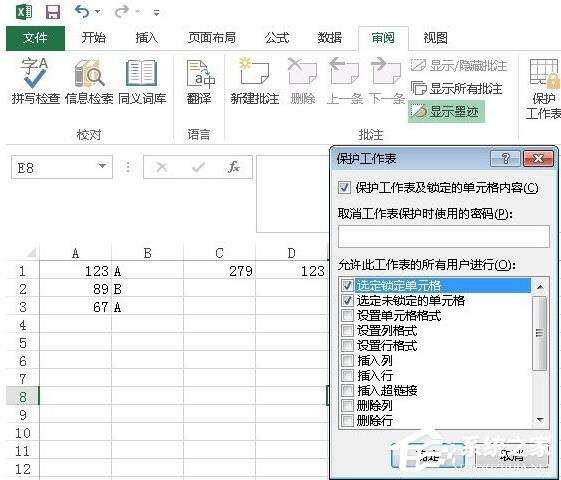Open the 翻译 translate tool
The image size is (561, 480).
coord(199,81)
